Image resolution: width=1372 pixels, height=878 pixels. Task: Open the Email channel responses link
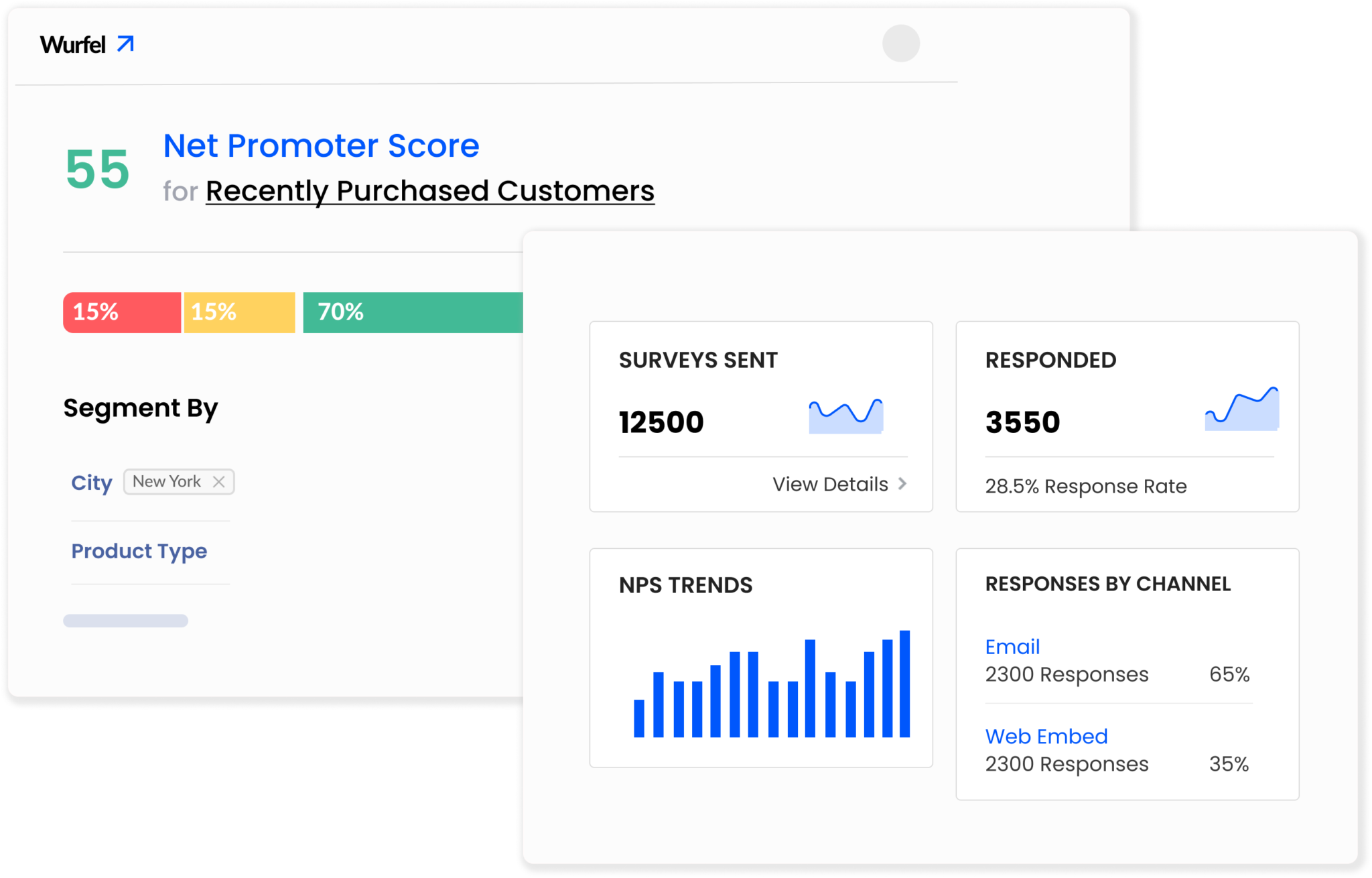[1012, 646]
